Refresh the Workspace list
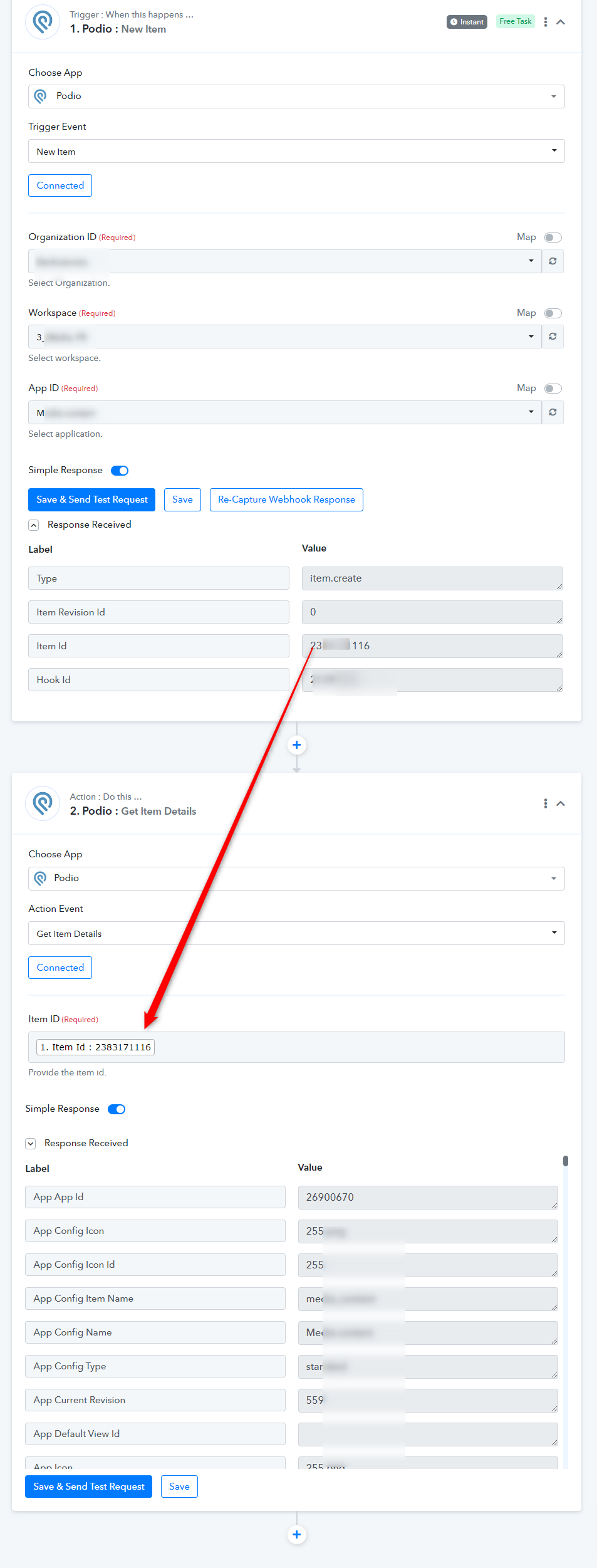This screenshot has width=597, height=1568. click(553, 337)
